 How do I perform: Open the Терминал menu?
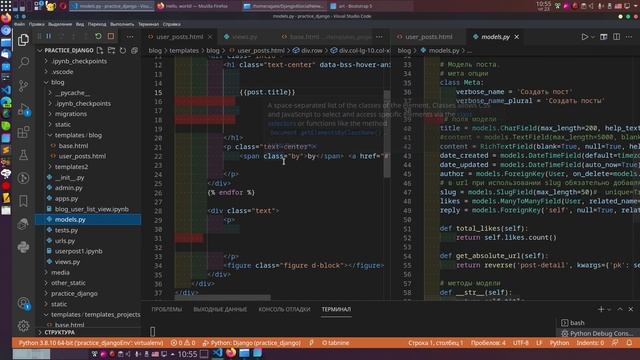tap(148, 24)
